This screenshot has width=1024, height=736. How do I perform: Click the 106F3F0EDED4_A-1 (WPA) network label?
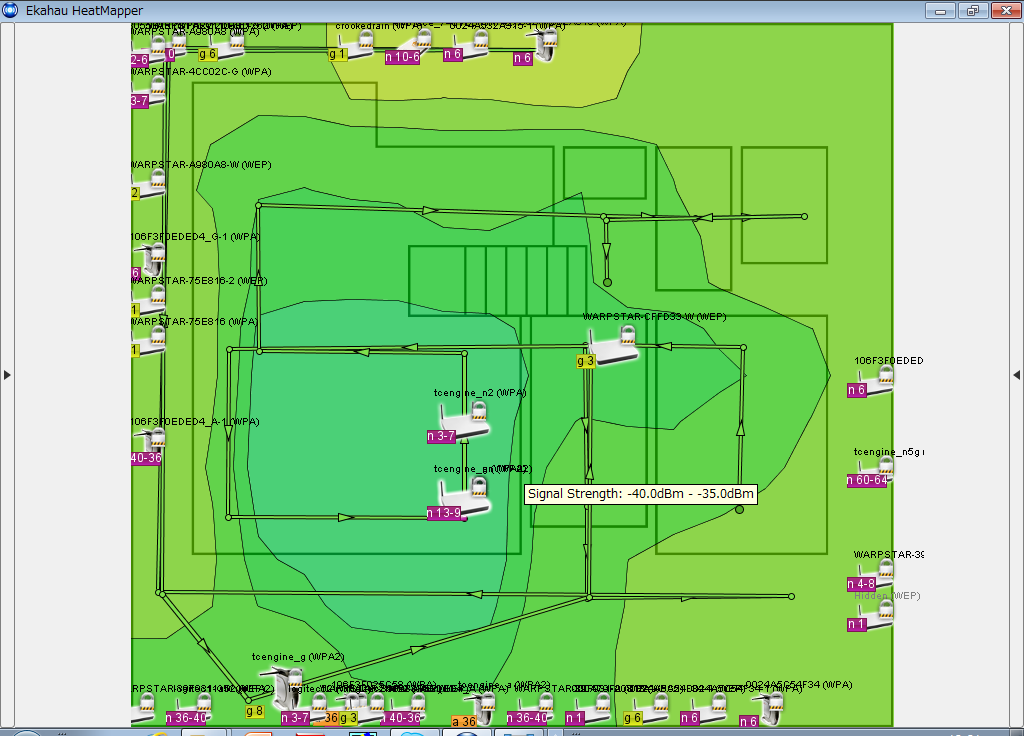pyautogui.click(x=195, y=422)
